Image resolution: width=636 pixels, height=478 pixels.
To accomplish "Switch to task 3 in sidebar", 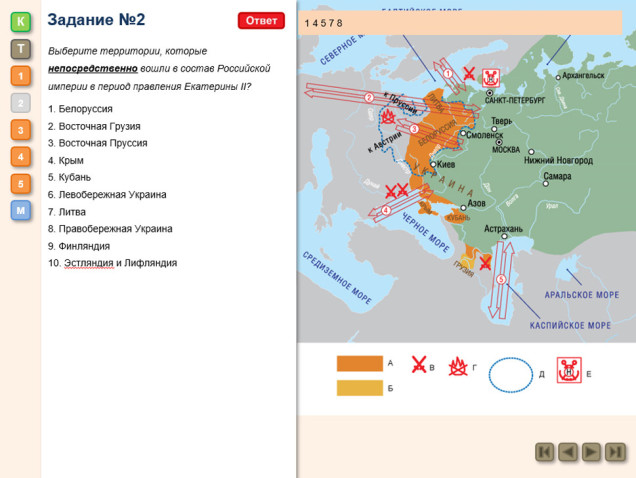I will (x=20, y=129).
